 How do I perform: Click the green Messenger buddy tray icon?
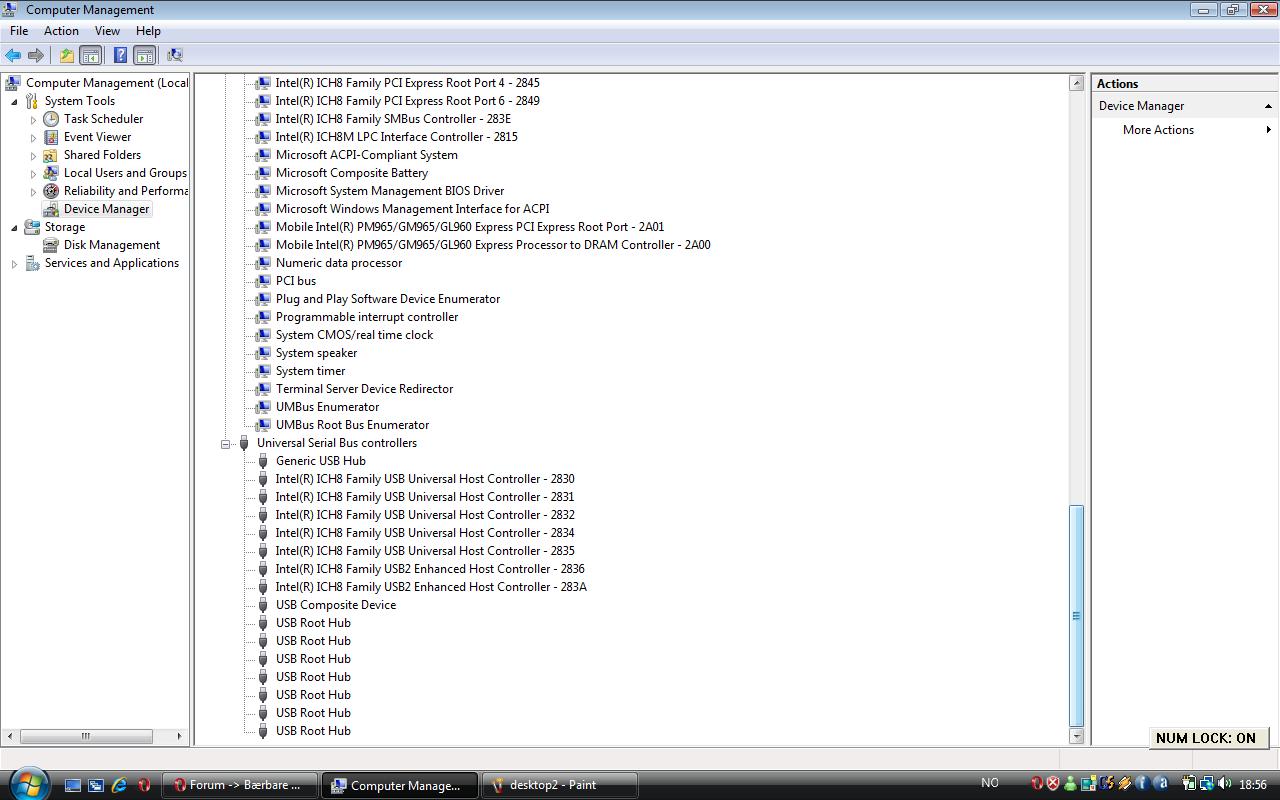click(x=1071, y=784)
